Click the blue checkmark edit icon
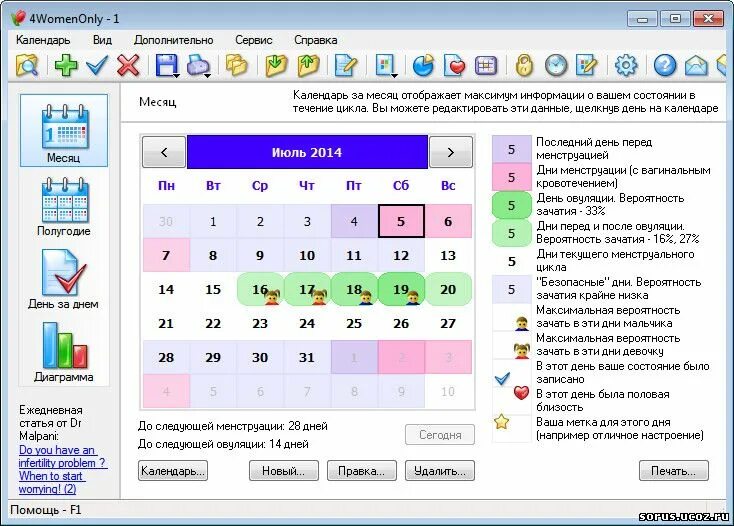This screenshot has width=734, height=526. 97,65
